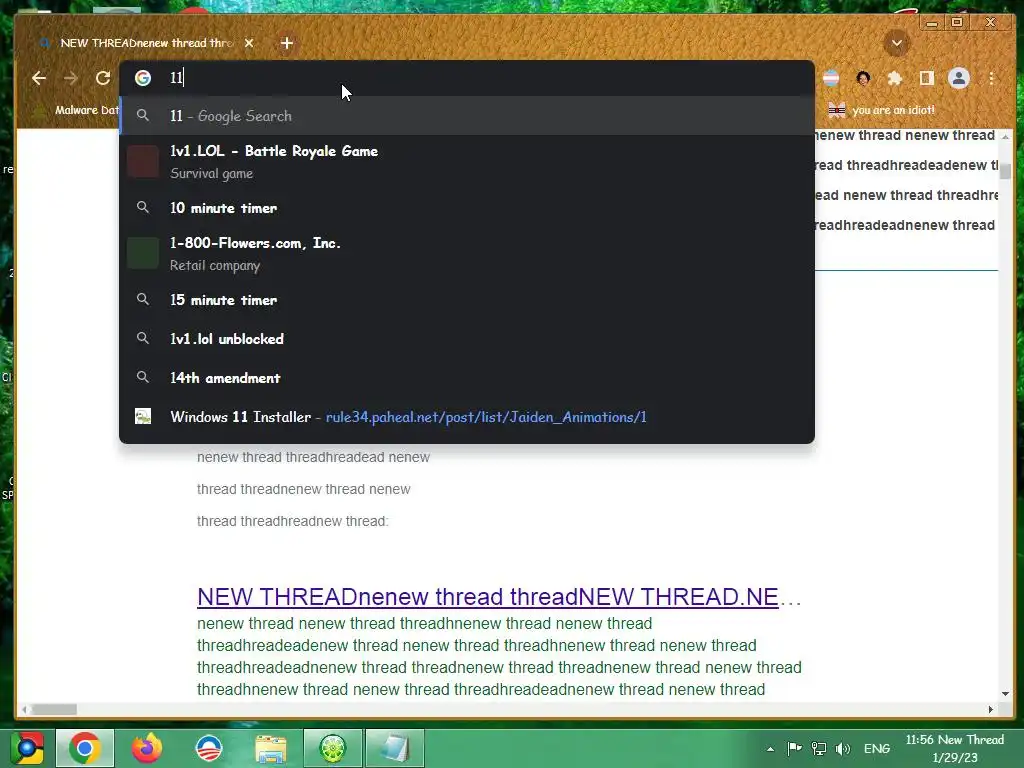The image size is (1024, 768).
Task: Select the NEW THREADnenew thread browser tab
Action: point(147,43)
